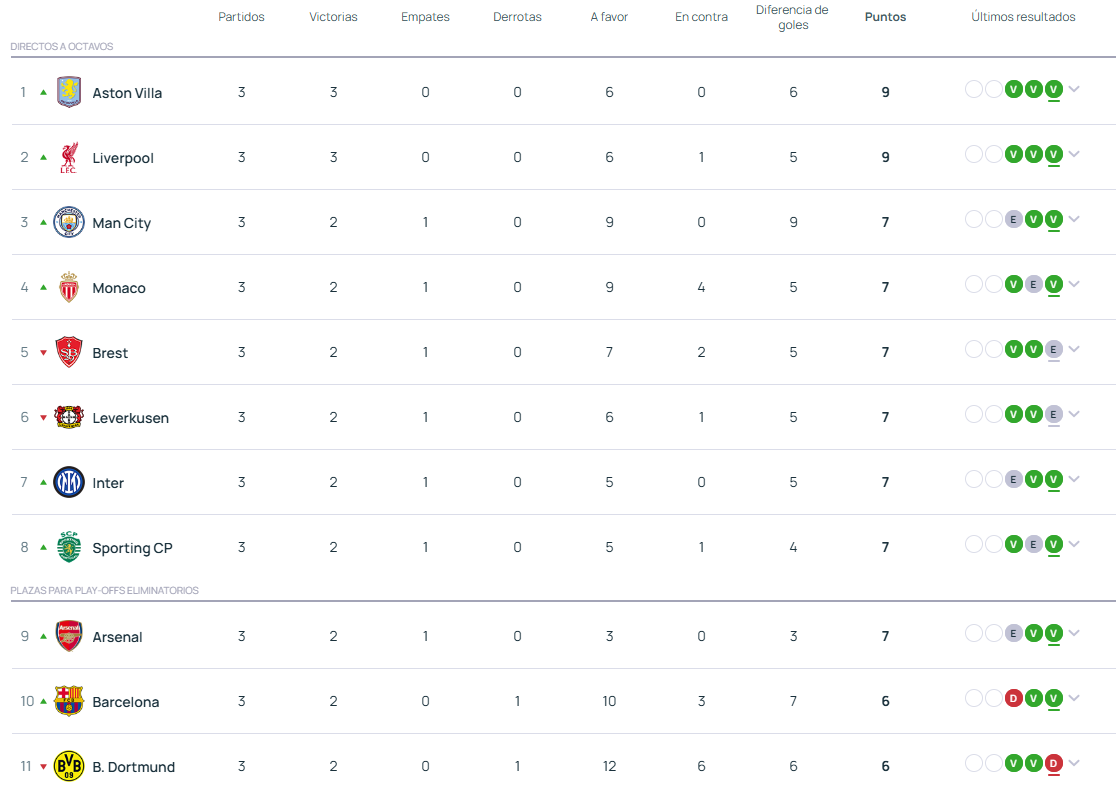The height and width of the screenshot is (790, 1116).
Task: Open the Arsenal team name link
Action: coord(117,637)
